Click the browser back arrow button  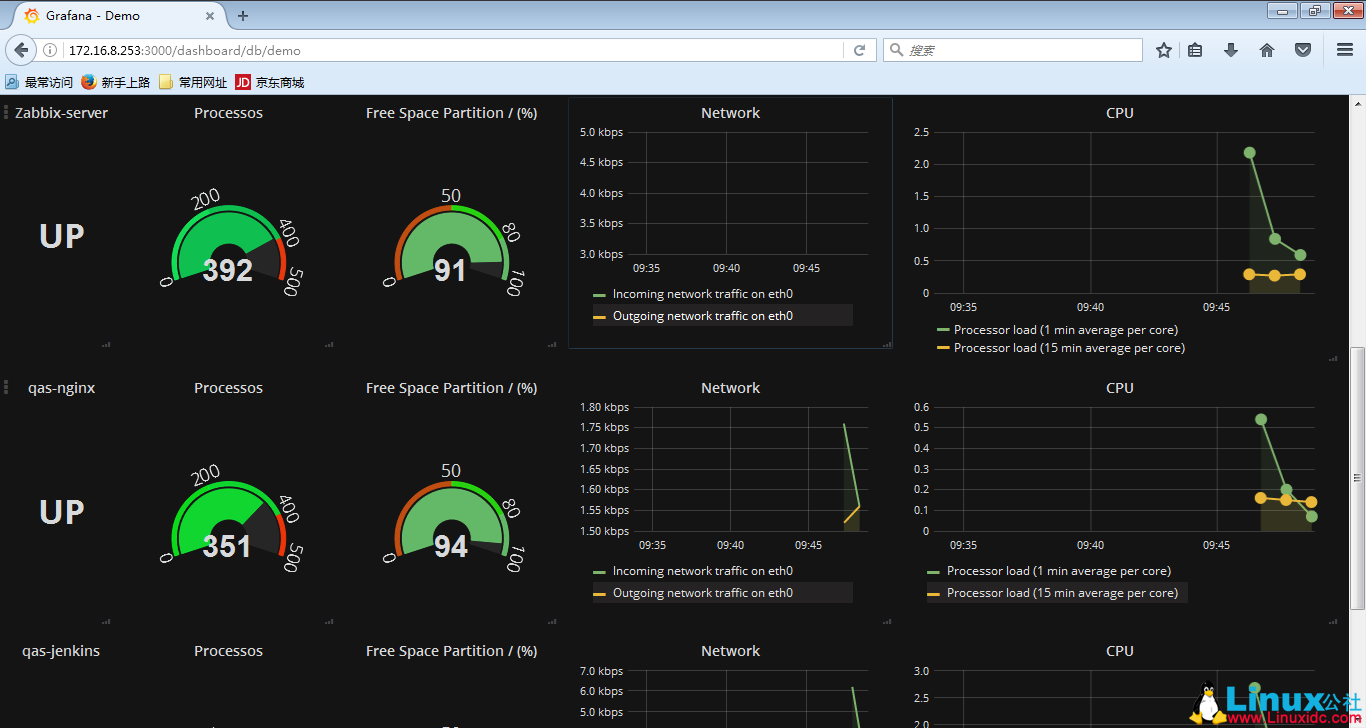click(x=22, y=50)
